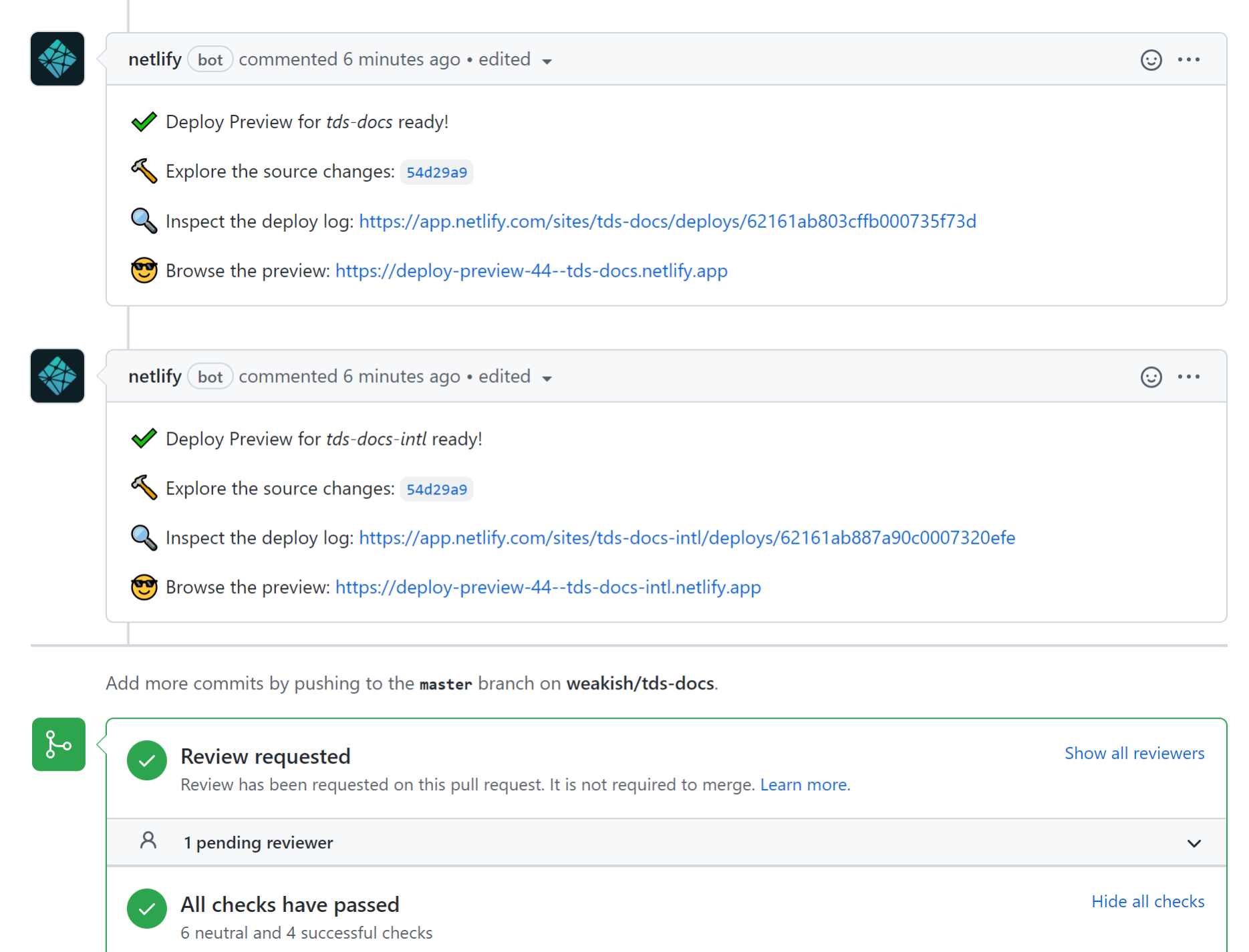Open netlify avatar on tds-docs-intl comment

tap(57, 376)
